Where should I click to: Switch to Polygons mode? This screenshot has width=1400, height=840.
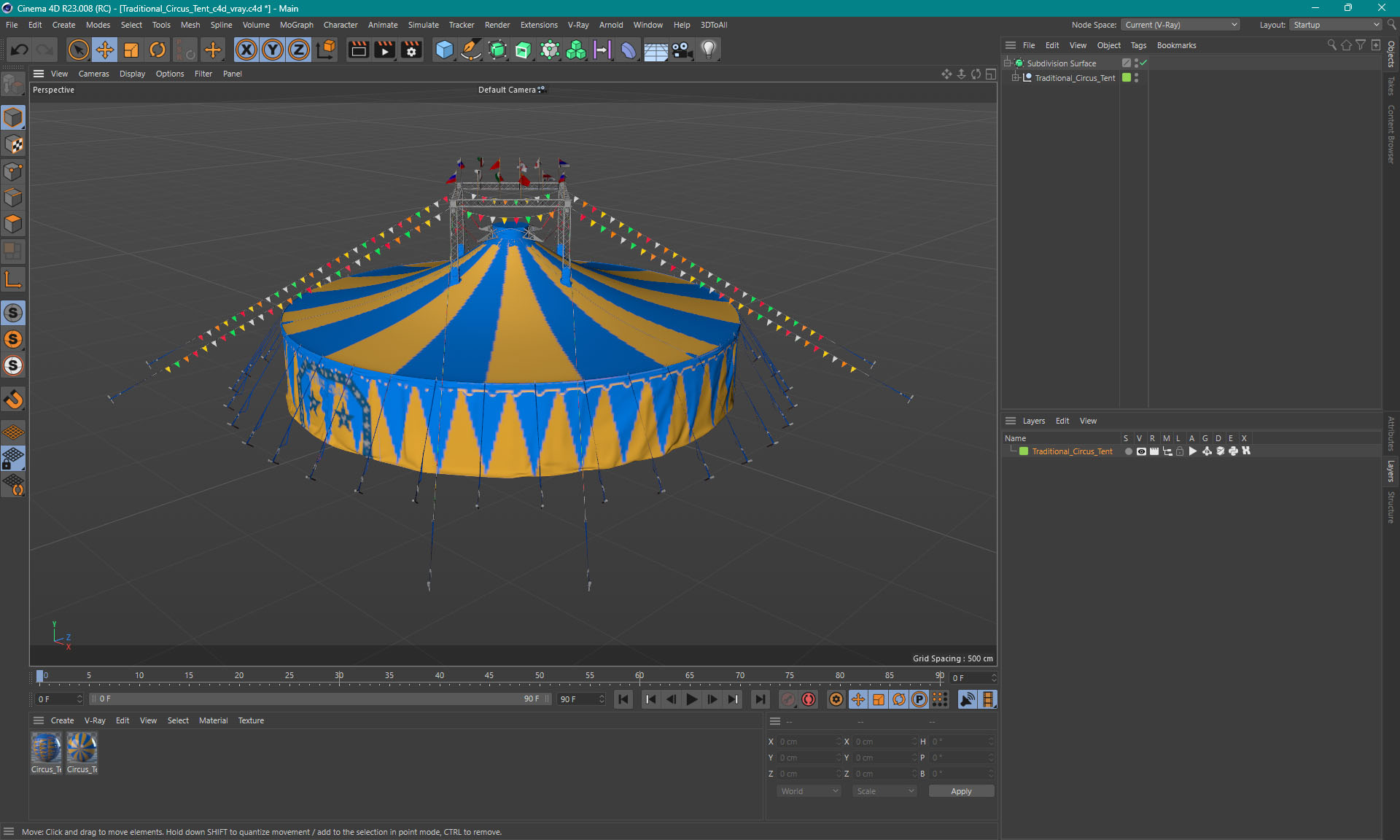tap(13, 224)
